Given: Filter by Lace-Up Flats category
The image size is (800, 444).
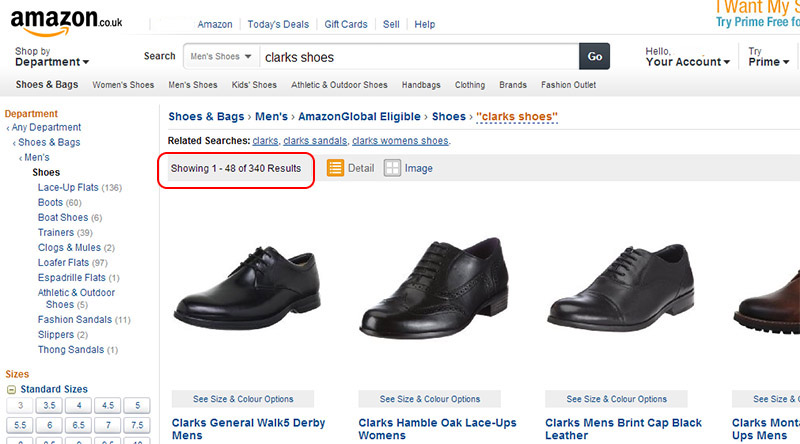Looking at the screenshot, I should (x=68, y=188).
